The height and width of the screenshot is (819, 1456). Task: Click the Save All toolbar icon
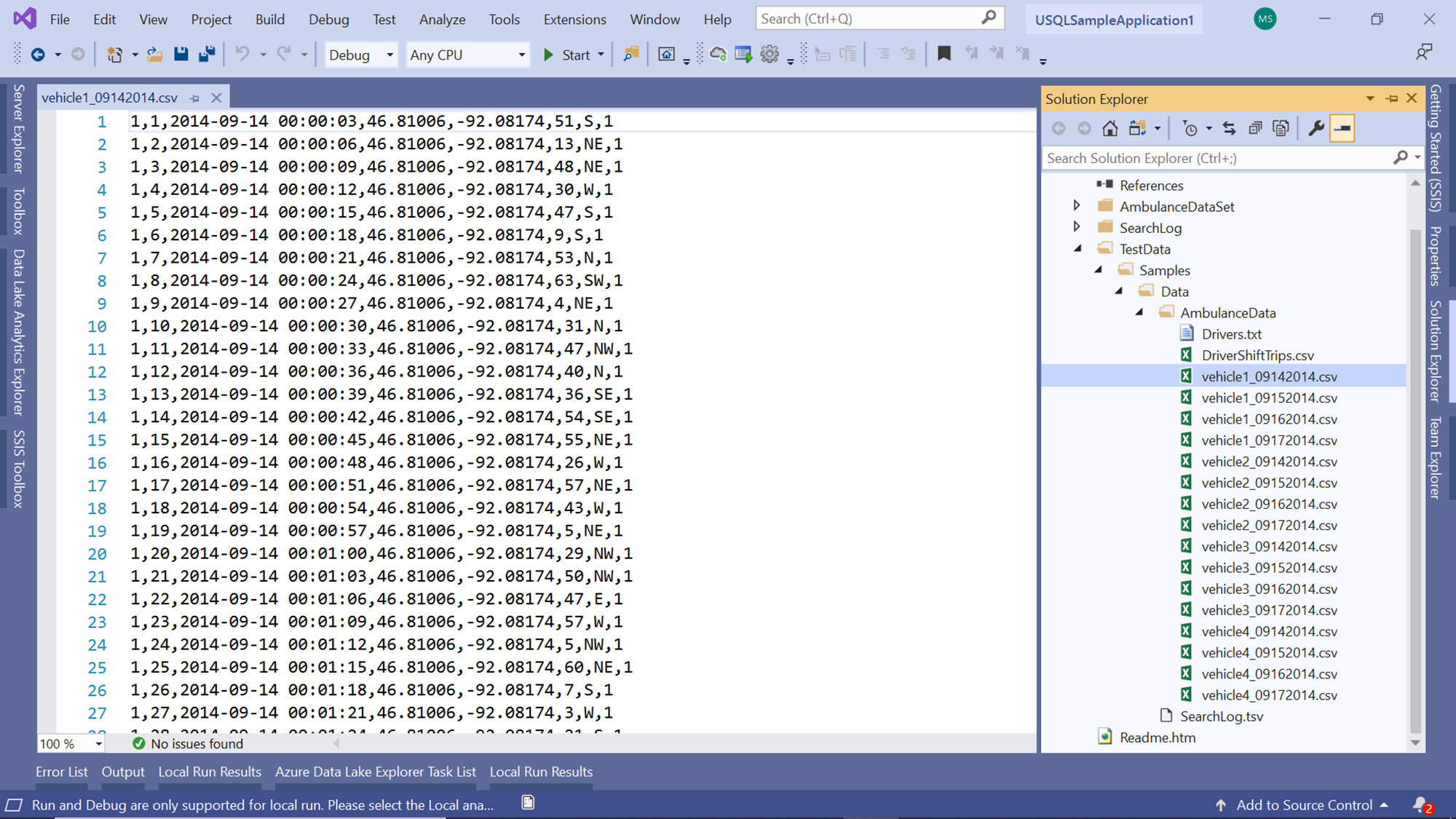(x=207, y=54)
